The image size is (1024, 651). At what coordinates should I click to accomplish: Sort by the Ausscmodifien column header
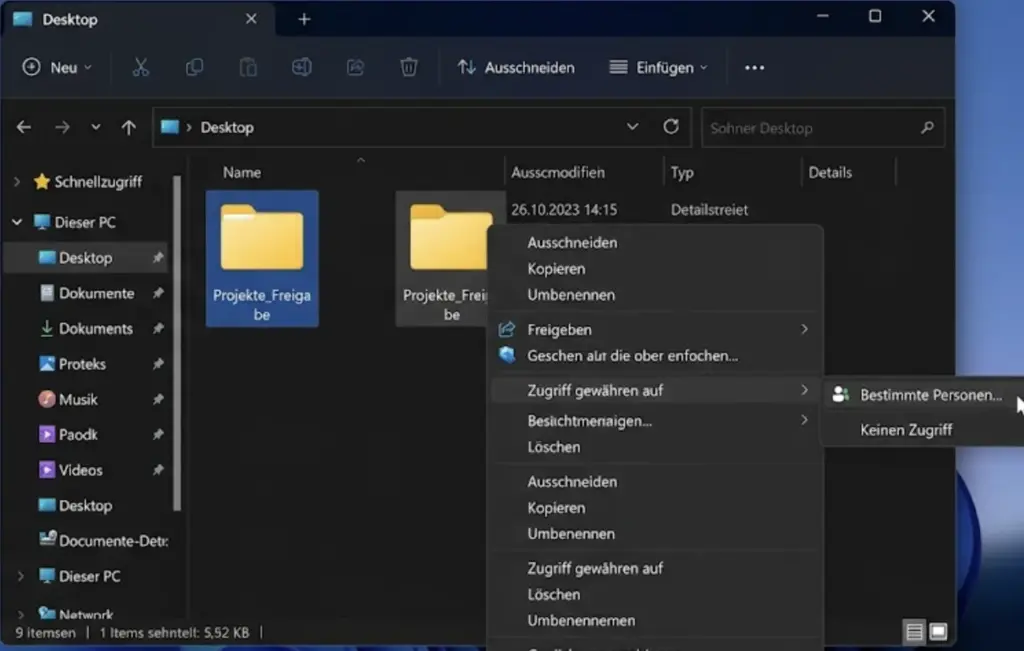tap(558, 172)
